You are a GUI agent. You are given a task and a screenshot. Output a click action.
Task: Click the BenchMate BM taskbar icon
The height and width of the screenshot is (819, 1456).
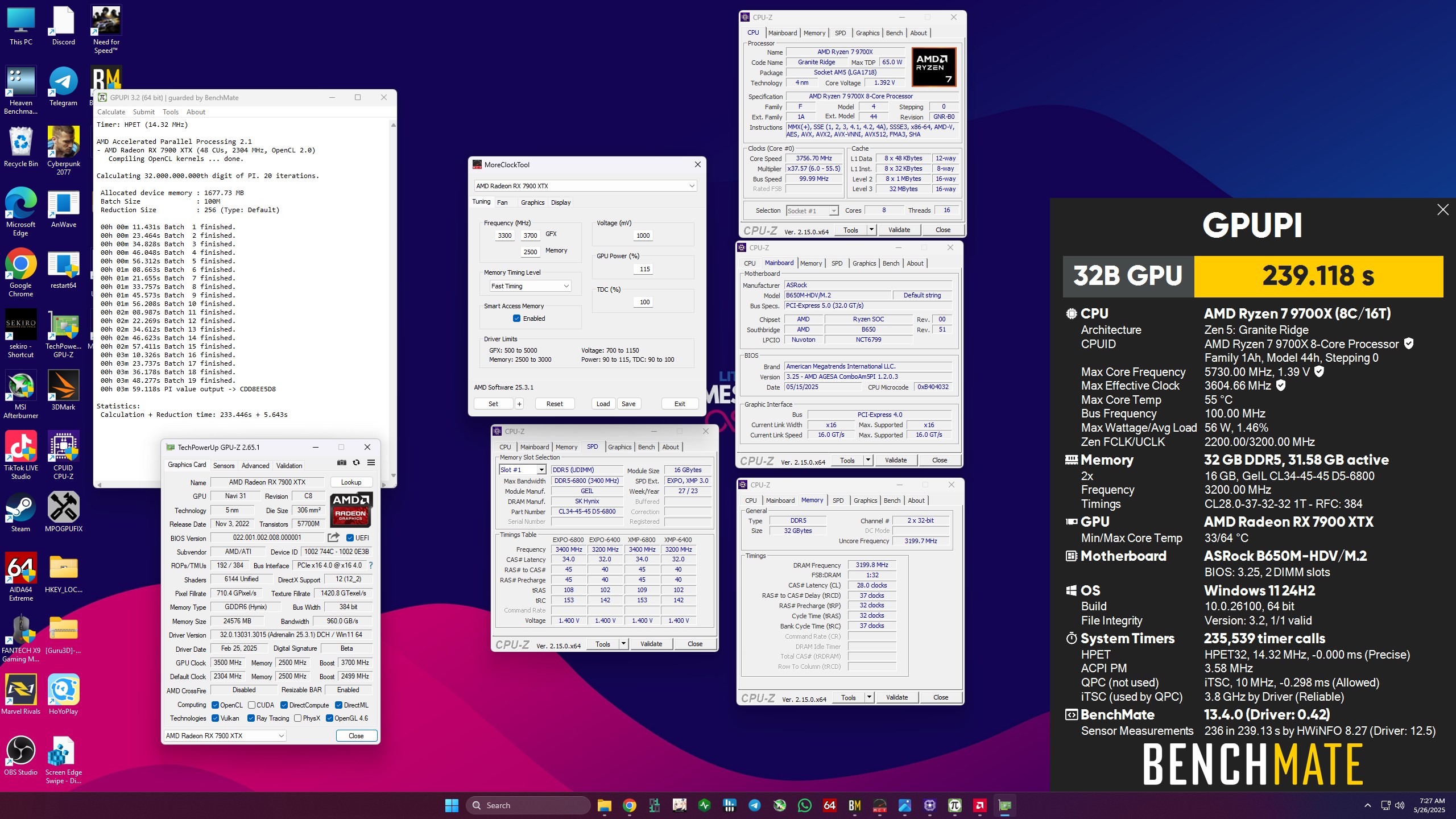(855, 805)
